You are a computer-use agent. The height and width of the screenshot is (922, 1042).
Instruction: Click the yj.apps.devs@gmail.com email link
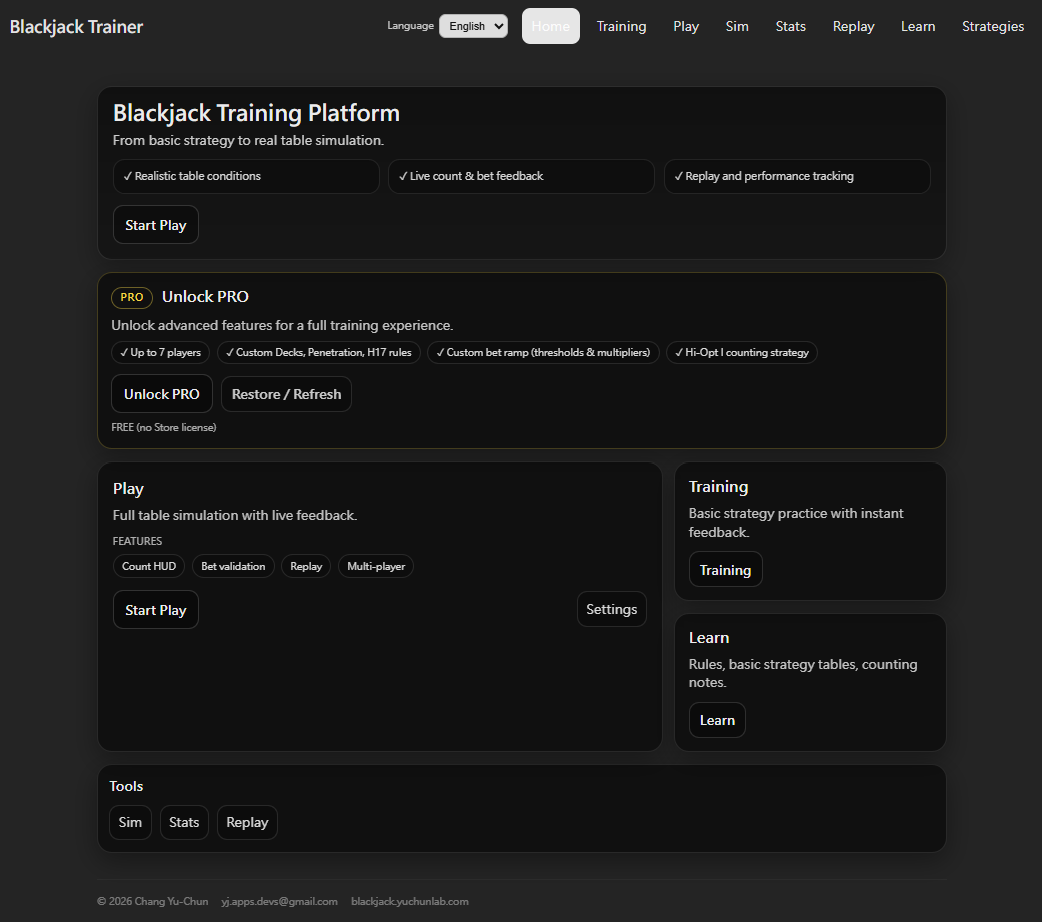coord(279,901)
